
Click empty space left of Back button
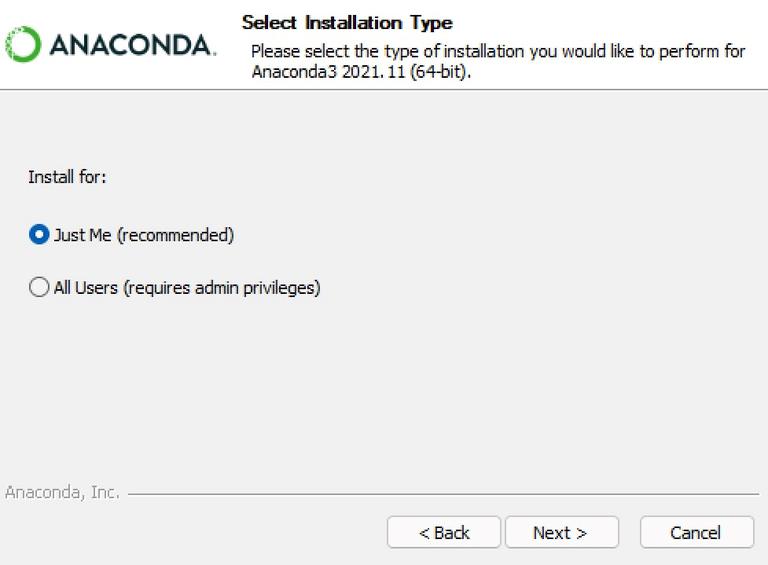[x=200, y=533]
